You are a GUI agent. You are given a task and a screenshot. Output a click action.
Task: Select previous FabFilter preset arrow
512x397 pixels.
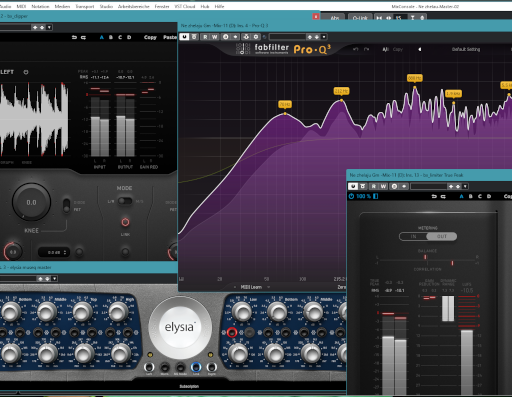[x=420, y=49]
